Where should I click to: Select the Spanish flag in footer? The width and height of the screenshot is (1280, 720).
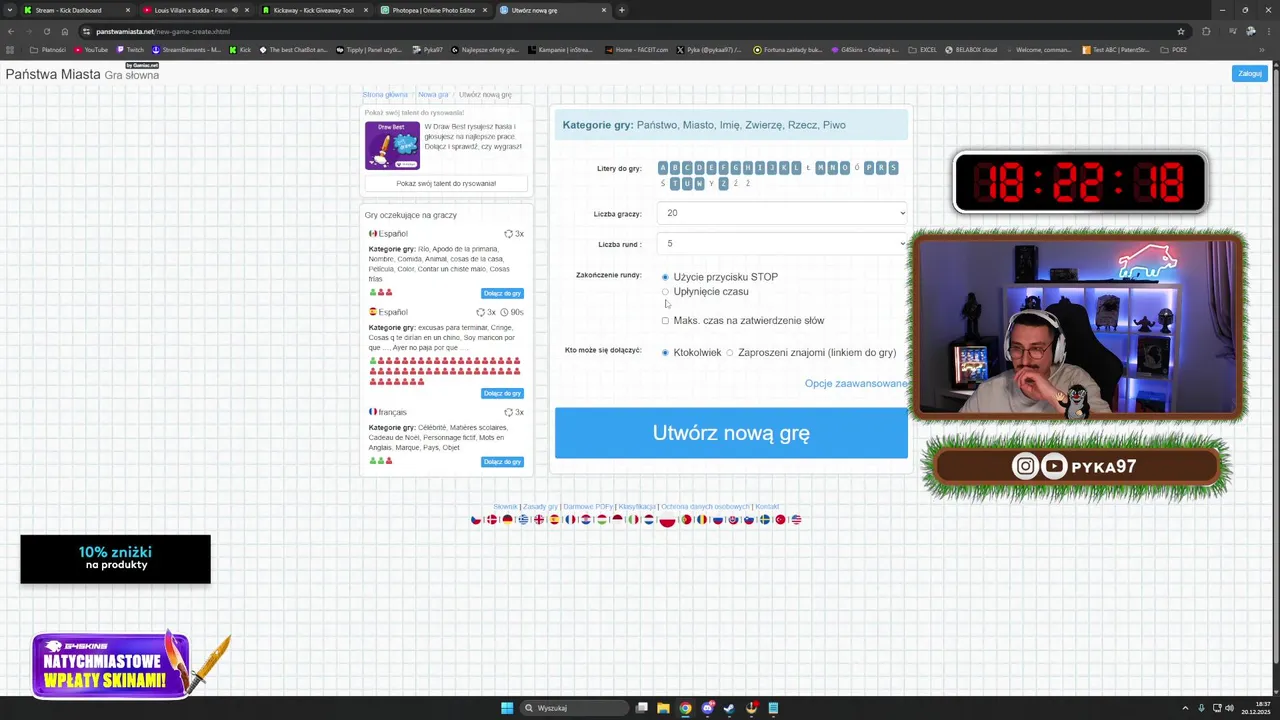point(554,519)
